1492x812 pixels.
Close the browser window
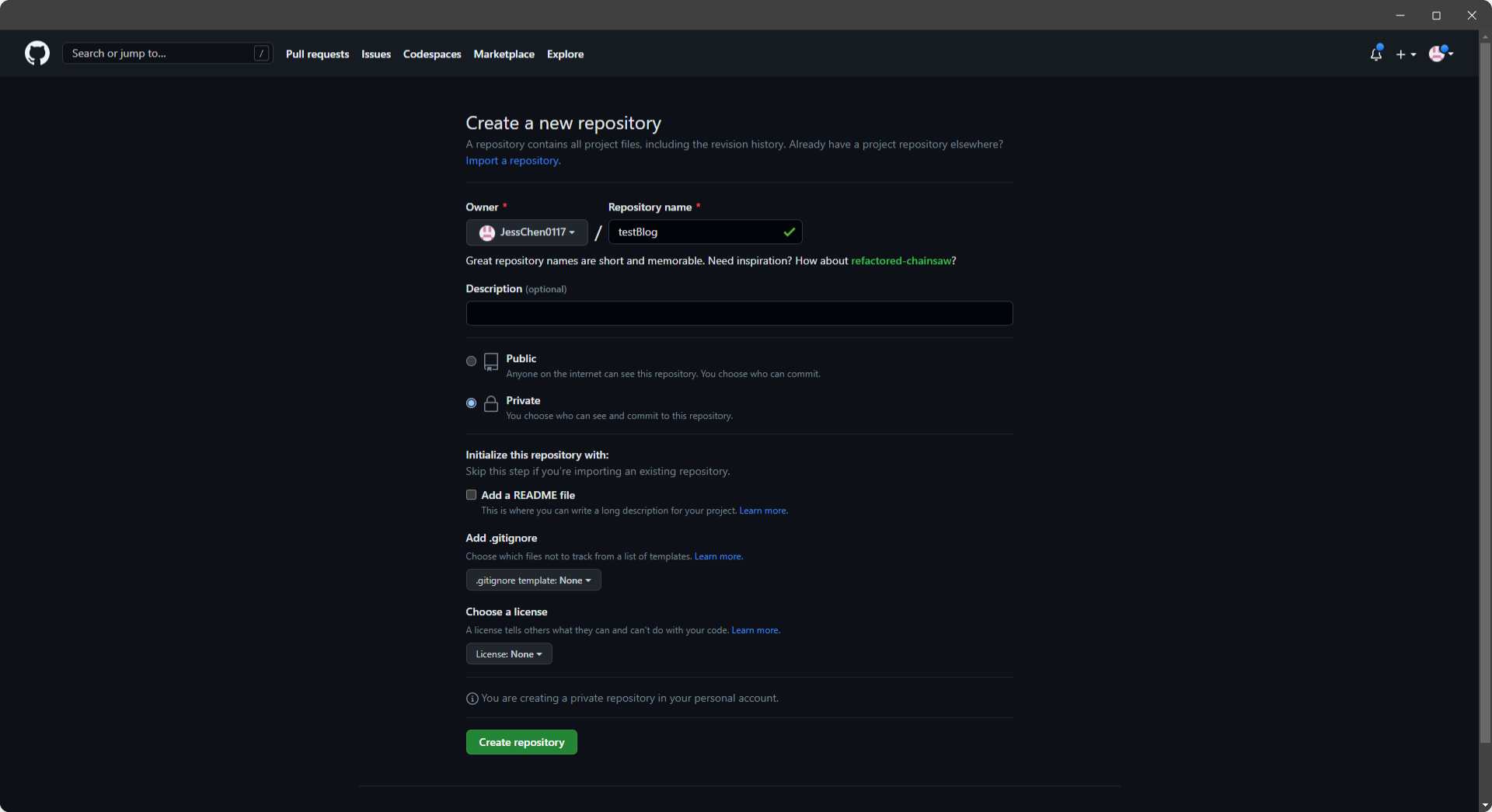tap(1472, 15)
